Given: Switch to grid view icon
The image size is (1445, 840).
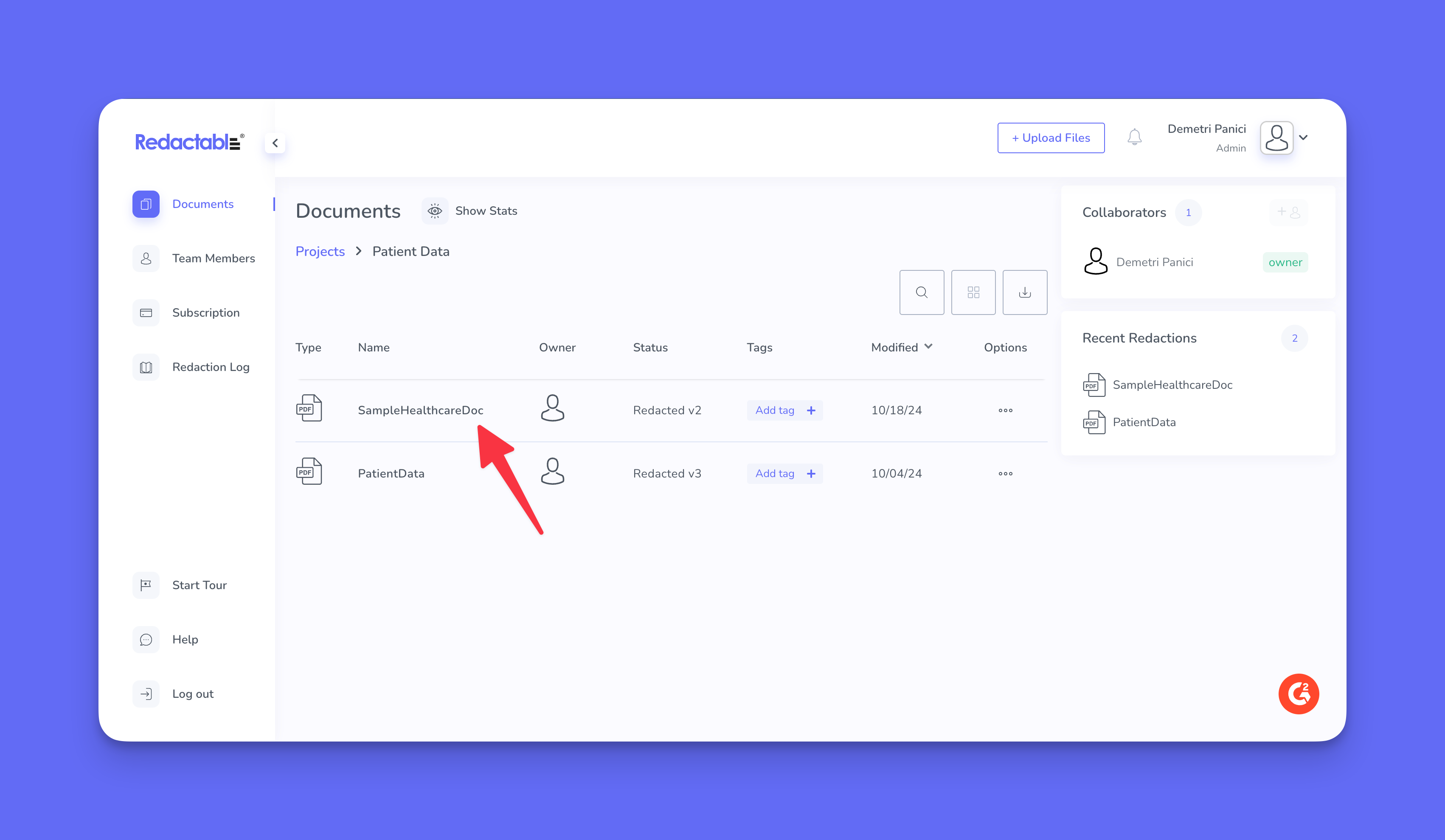Looking at the screenshot, I should (x=973, y=292).
